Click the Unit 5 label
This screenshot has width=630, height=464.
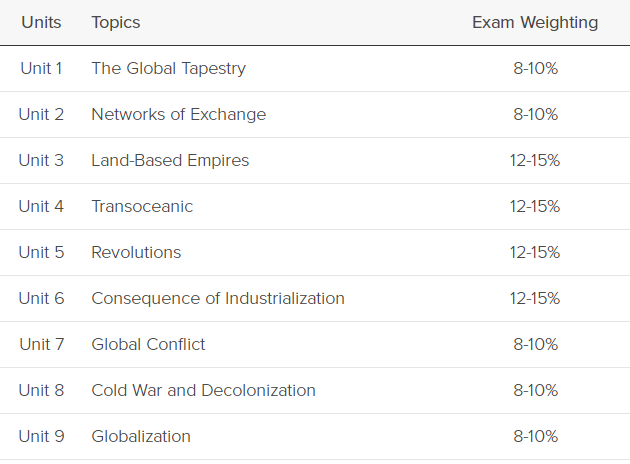pos(41,253)
